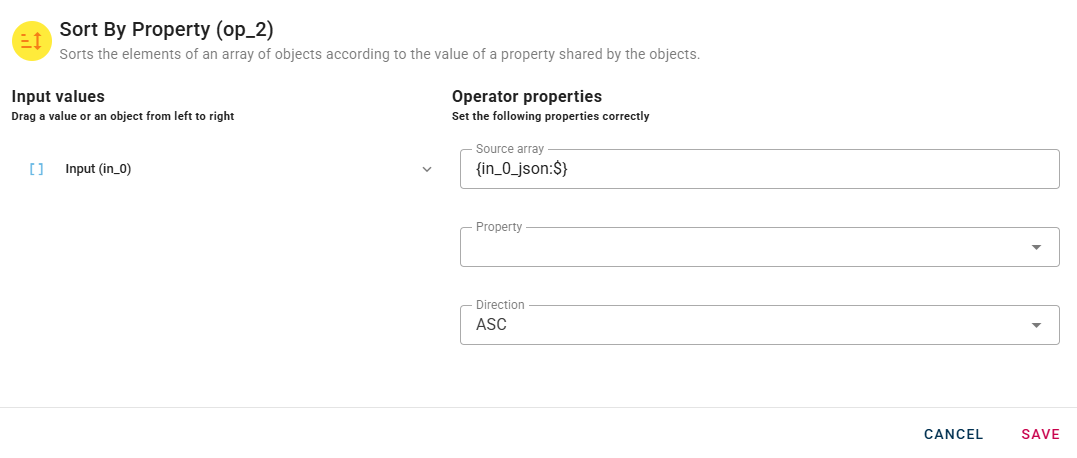Click the 'Set the following properties' hint
The image size is (1077, 458).
(x=550, y=117)
